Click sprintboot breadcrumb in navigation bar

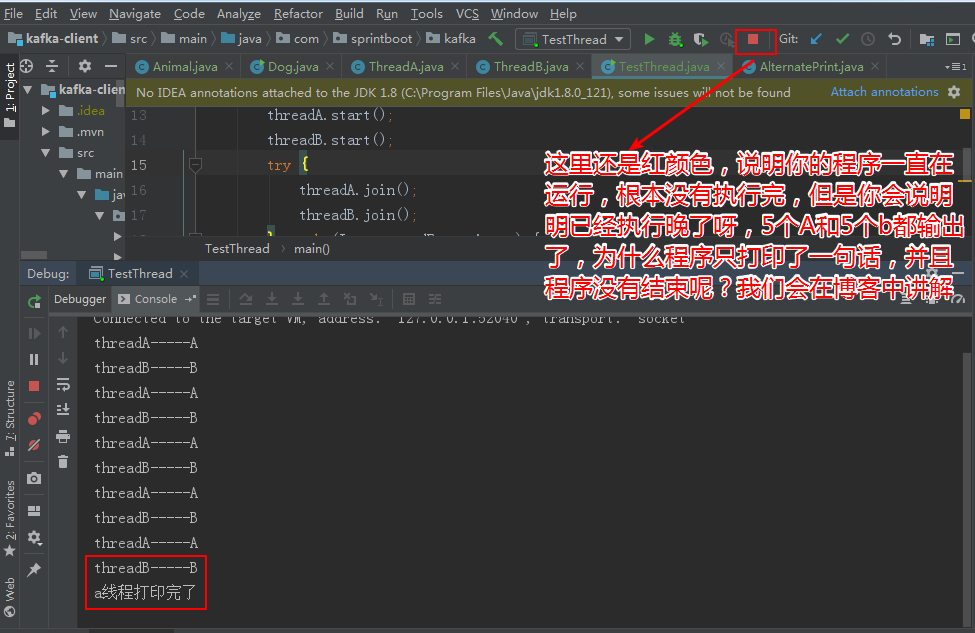tap(372, 39)
